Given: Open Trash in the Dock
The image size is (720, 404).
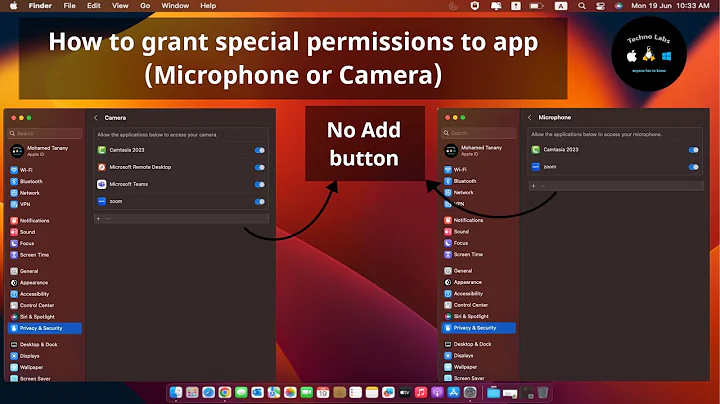Looking at the screenshot, I should pyautogui.click(x=542, y=393).
